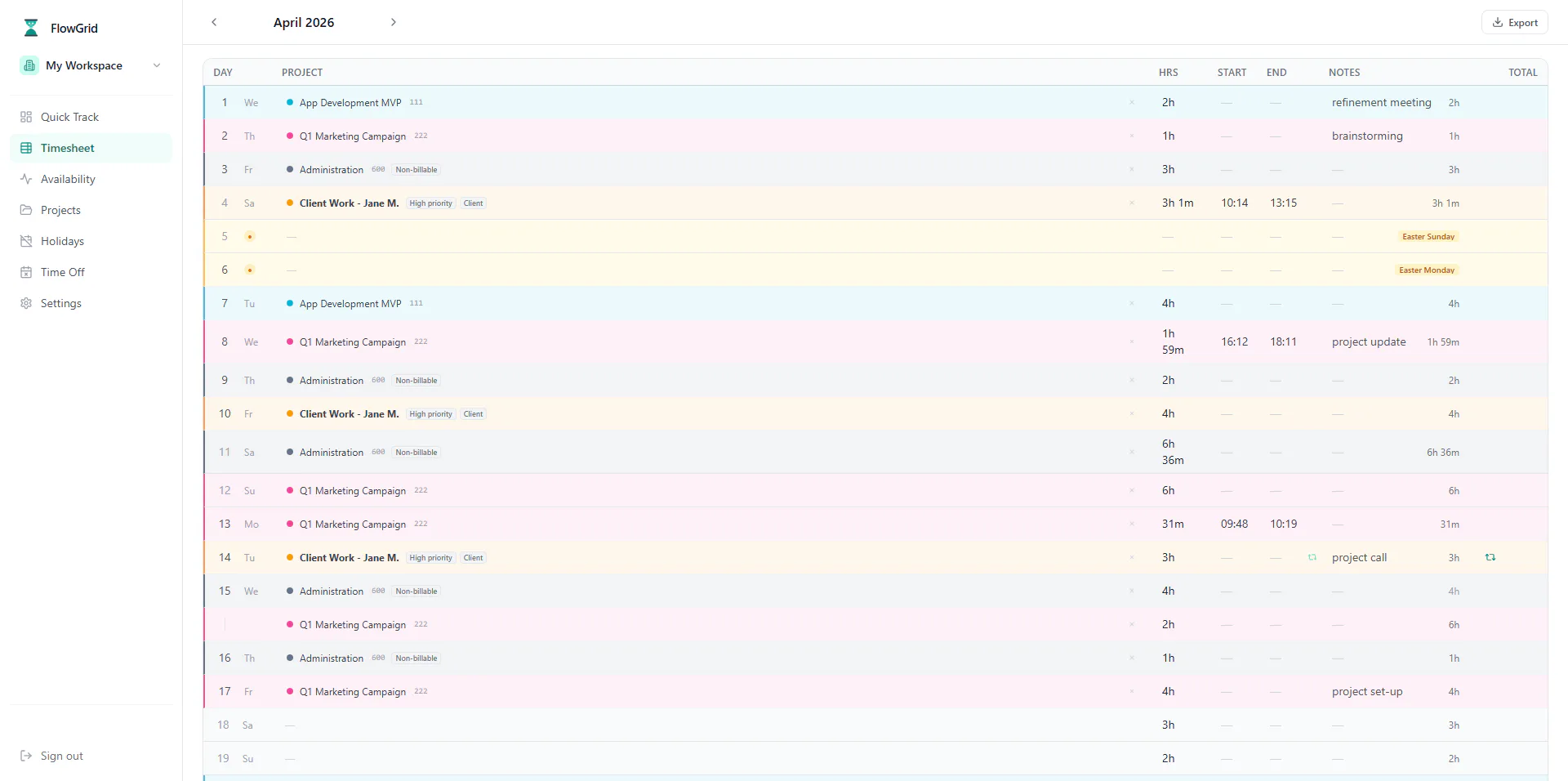The width and height of the screenshot is (1568, 781).
Task: Click the Client tag on day 14 row
Action: tap(474, 557)
